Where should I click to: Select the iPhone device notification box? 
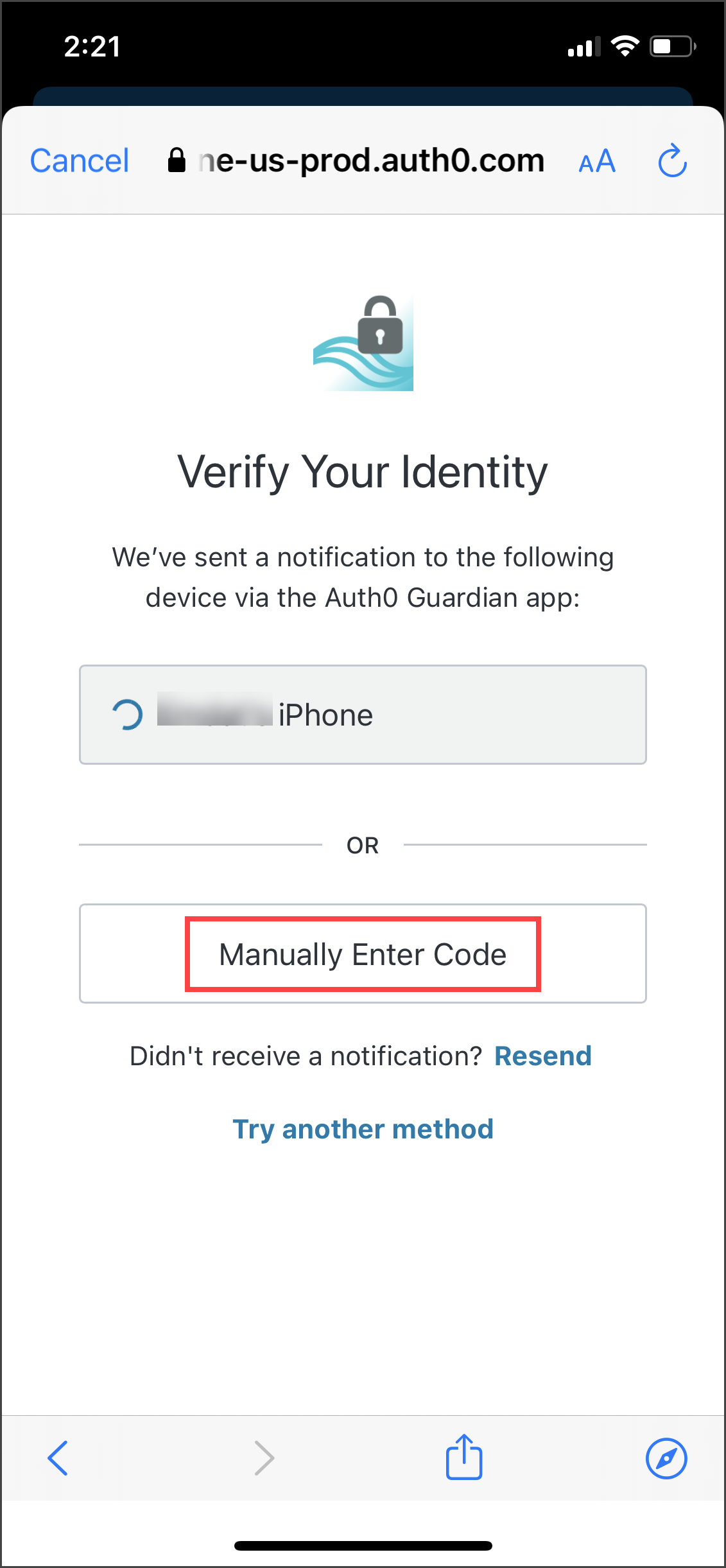click(363, 715)
